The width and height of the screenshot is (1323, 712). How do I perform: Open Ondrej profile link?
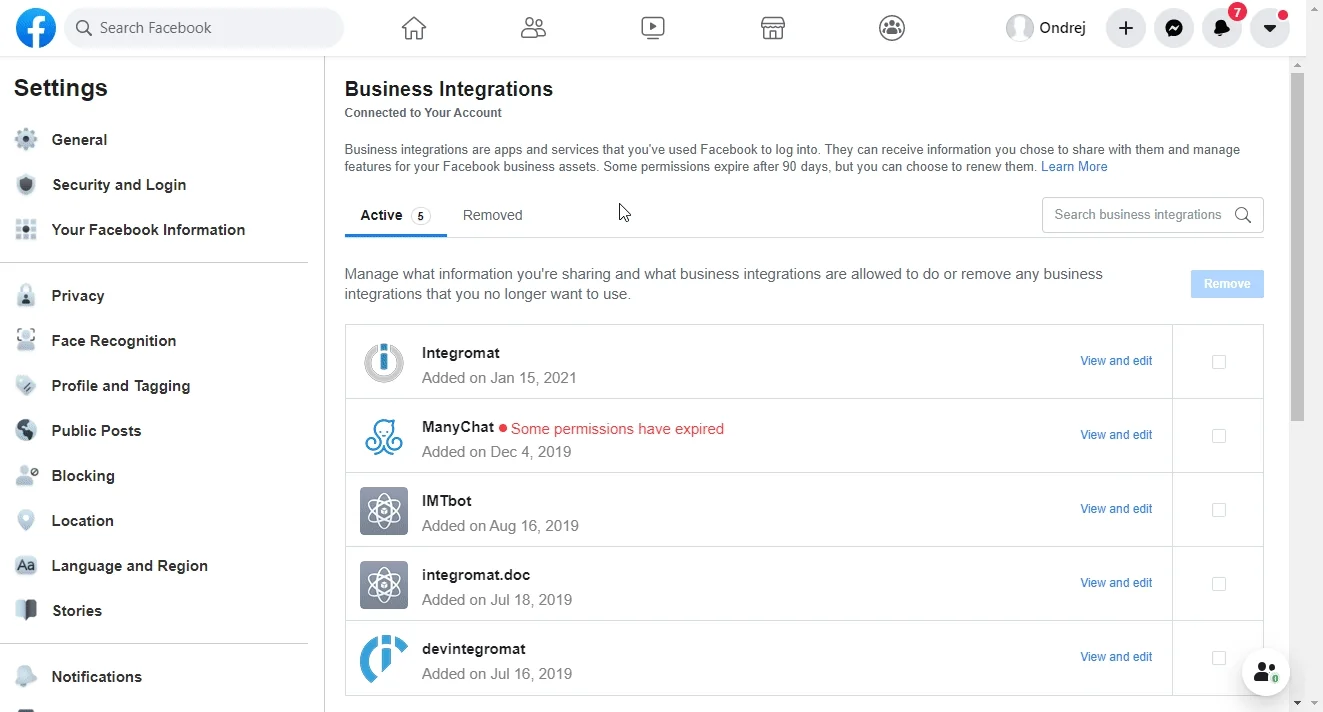[x=1047, y=28]
